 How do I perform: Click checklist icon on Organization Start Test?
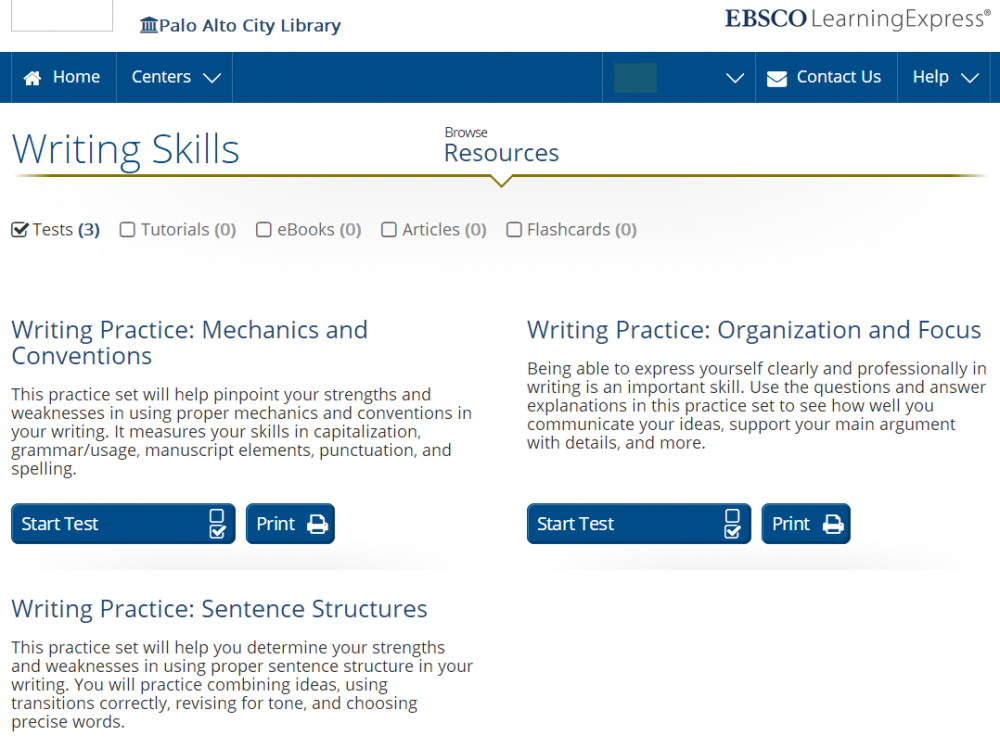733,524
